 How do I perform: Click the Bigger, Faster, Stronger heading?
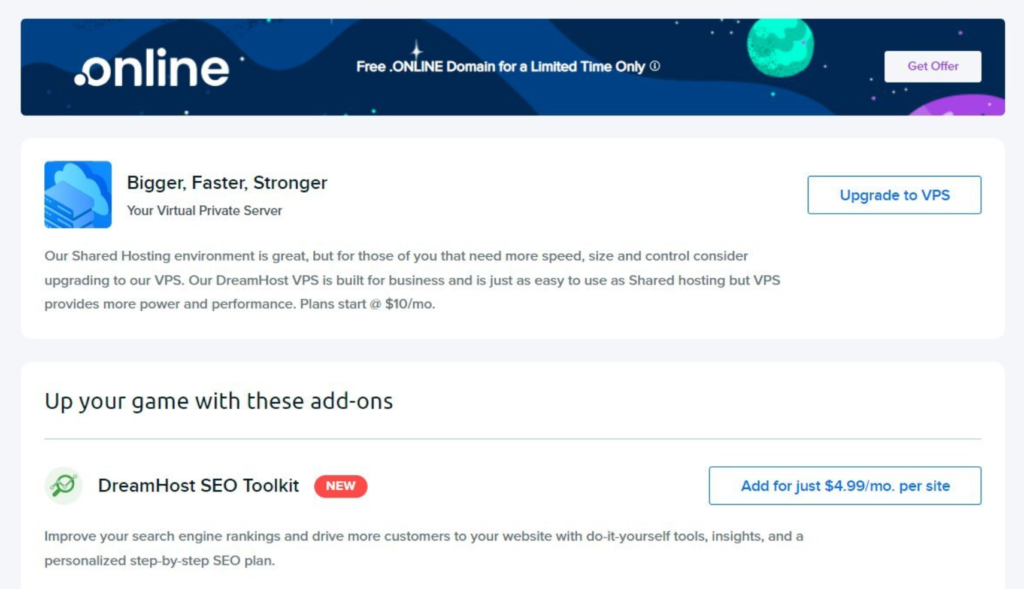[x=227, y=183]
